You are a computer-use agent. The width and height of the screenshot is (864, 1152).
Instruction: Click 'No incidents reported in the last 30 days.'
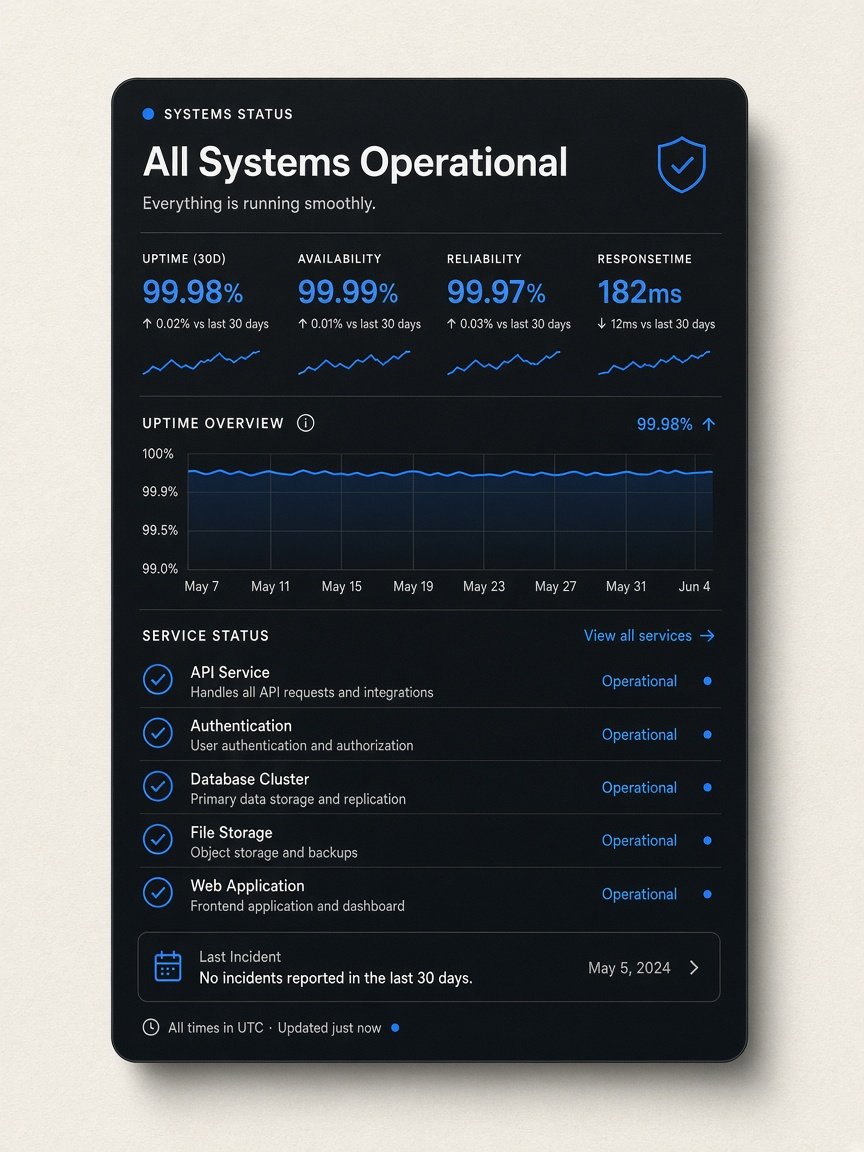336,979
